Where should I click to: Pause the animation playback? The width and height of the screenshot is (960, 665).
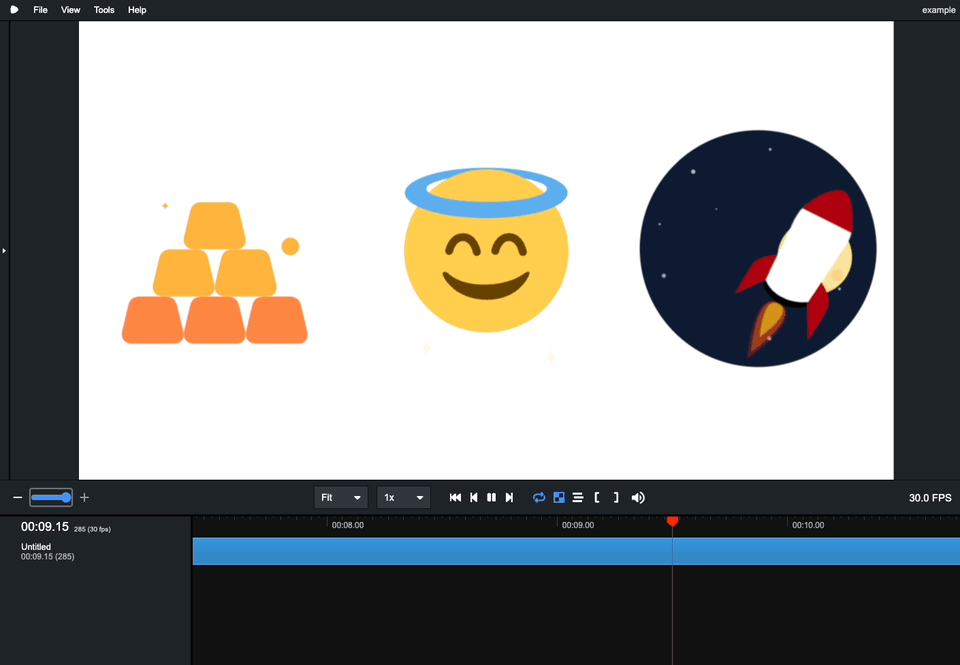(x=491, y=497)
